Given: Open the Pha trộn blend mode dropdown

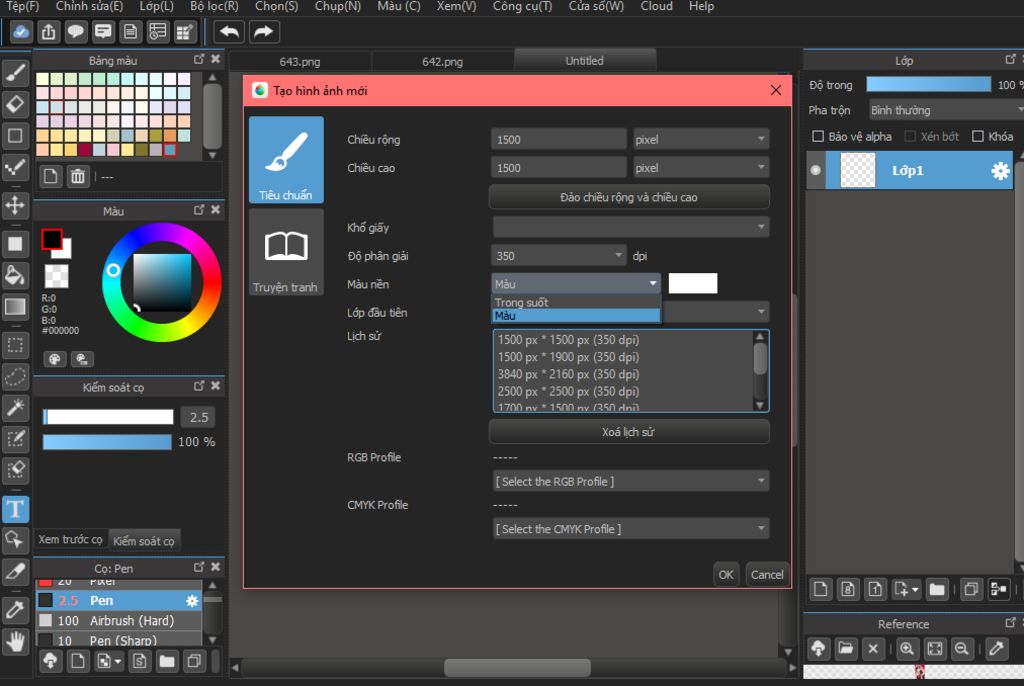Looking at the screenshot, I should 946,110.
